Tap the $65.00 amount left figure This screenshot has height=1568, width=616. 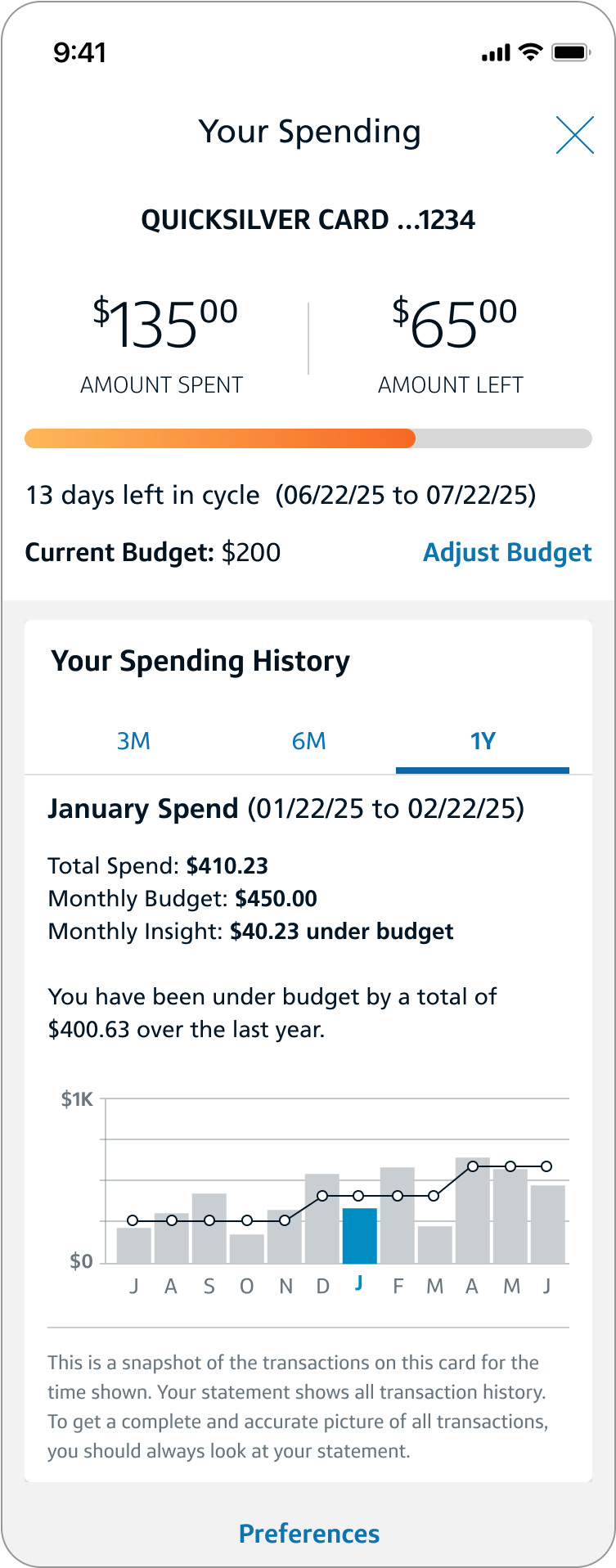click(x=454, y=324)
